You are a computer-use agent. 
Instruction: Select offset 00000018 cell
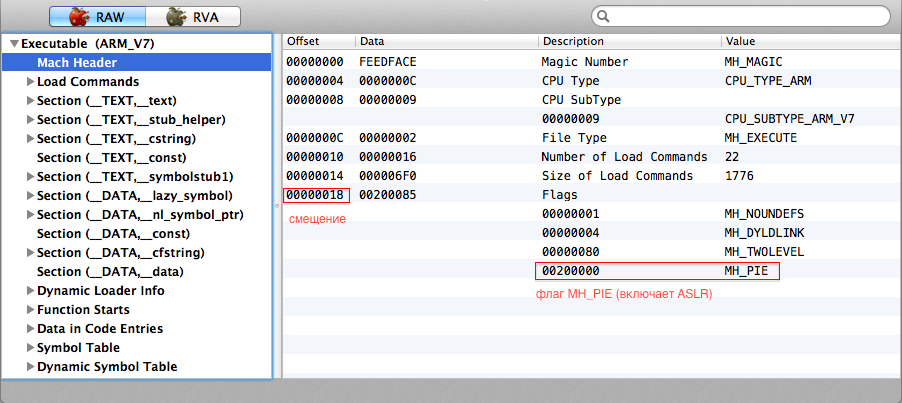315,195
